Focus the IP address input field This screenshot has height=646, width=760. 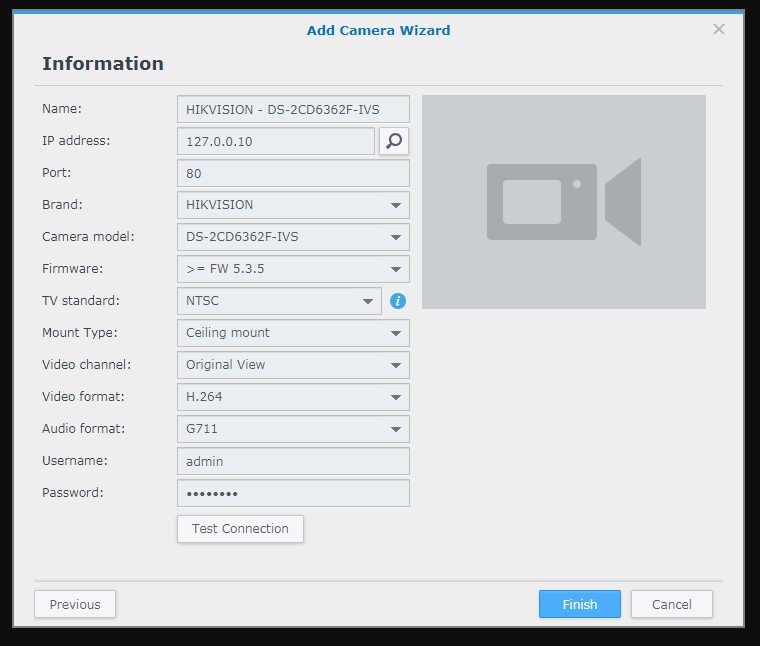click(x=276, y=141)
